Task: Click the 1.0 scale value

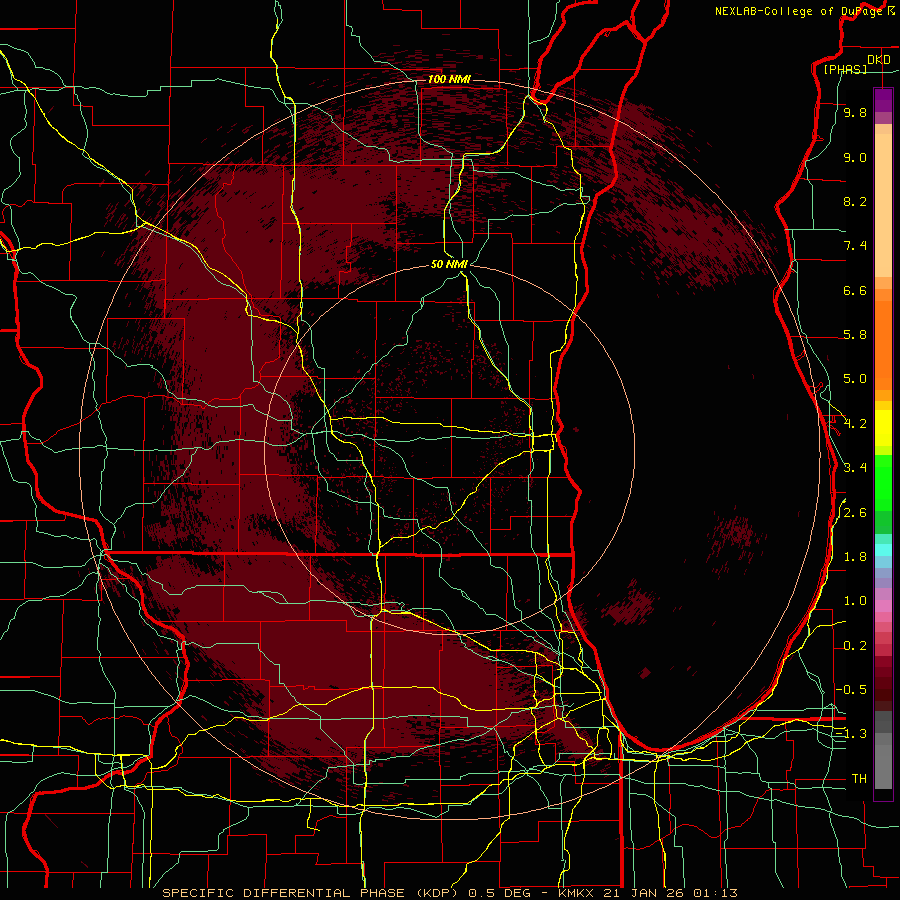Action: click(855, 601)
